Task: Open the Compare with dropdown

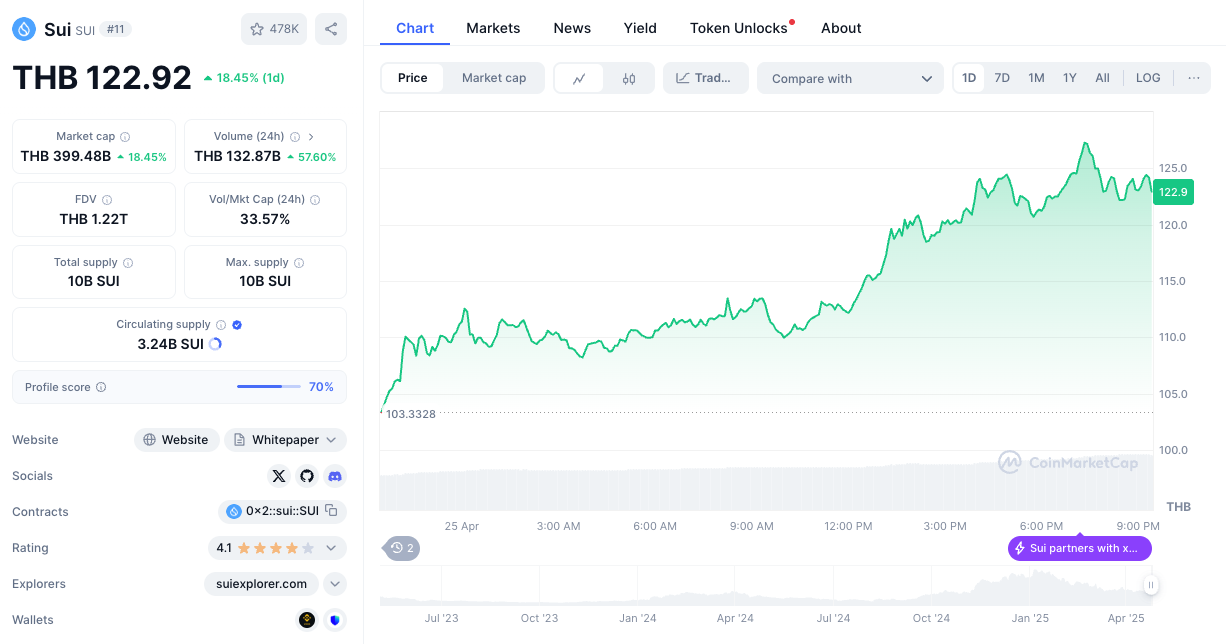Action: [850, 78]
